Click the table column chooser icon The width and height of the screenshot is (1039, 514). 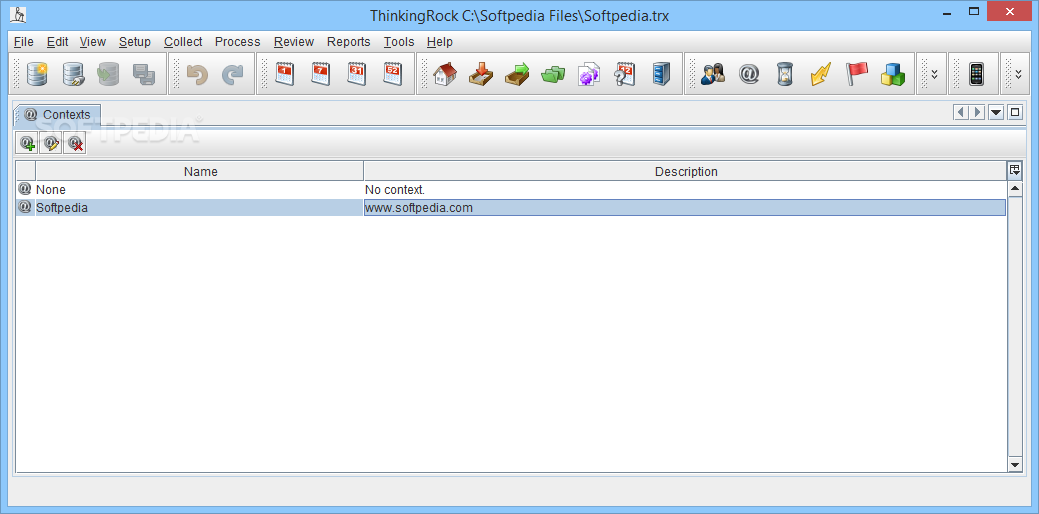(x=1014, y=170)
